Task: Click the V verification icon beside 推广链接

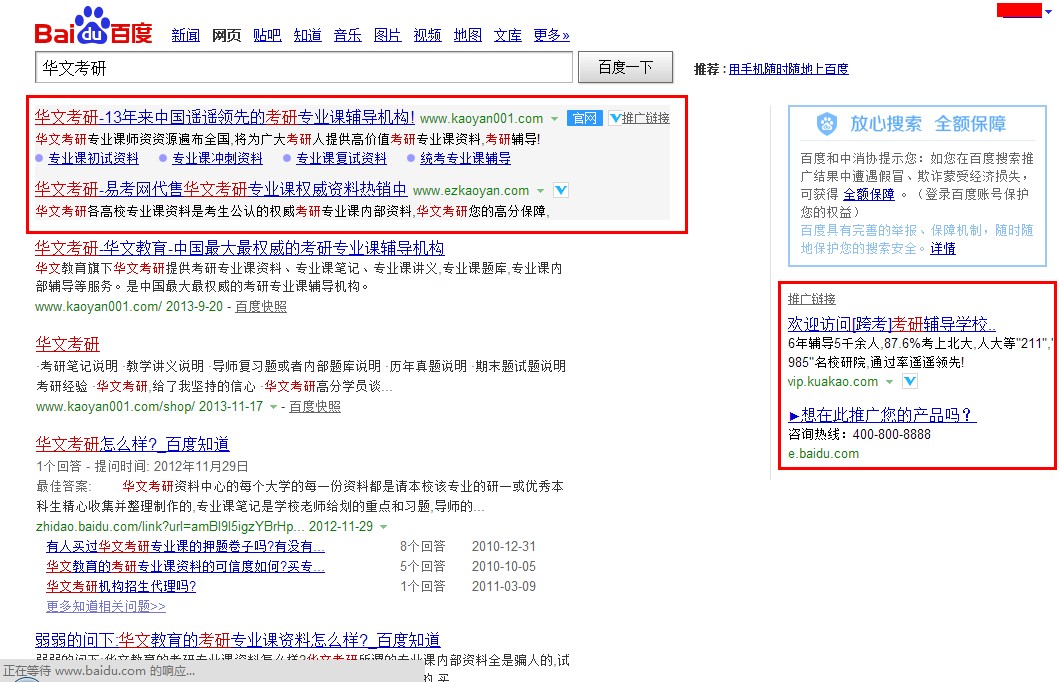Action: tap(615, 118)
